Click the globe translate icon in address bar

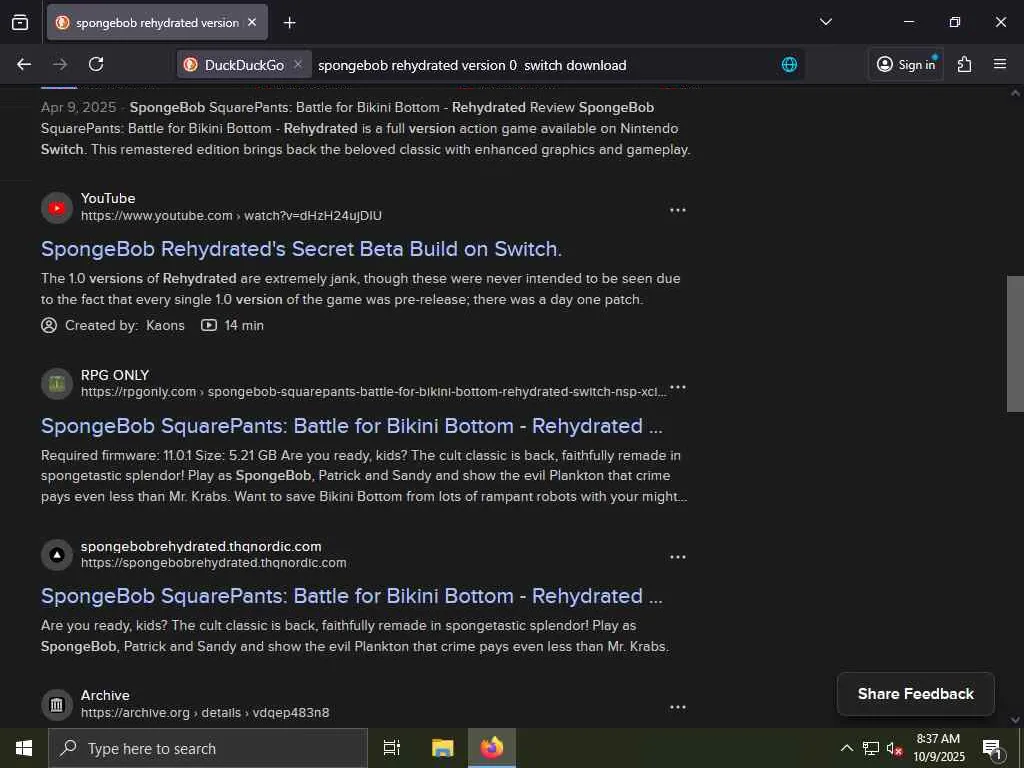click(789, 64)
